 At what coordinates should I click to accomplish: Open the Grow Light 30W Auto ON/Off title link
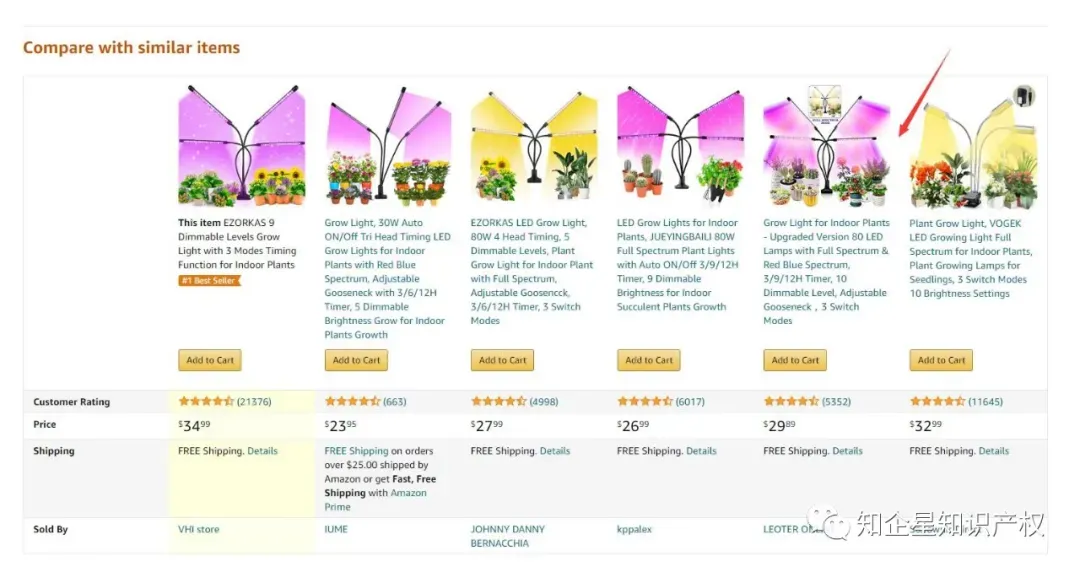tap(387, 278)
